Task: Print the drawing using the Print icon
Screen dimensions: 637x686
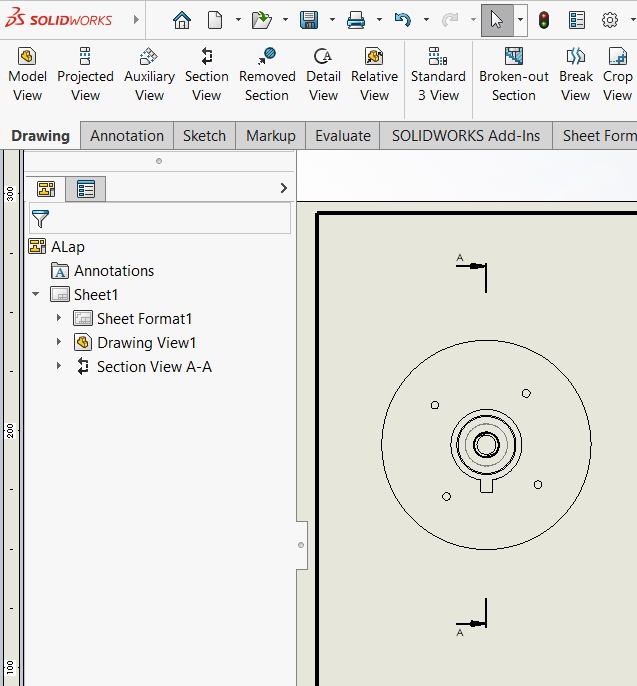Action: [x=356, y=20]
